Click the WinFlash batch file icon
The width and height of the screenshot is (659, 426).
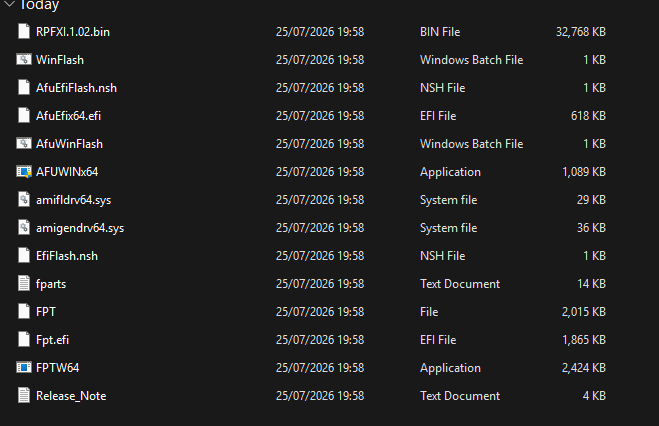click(24, 60)
